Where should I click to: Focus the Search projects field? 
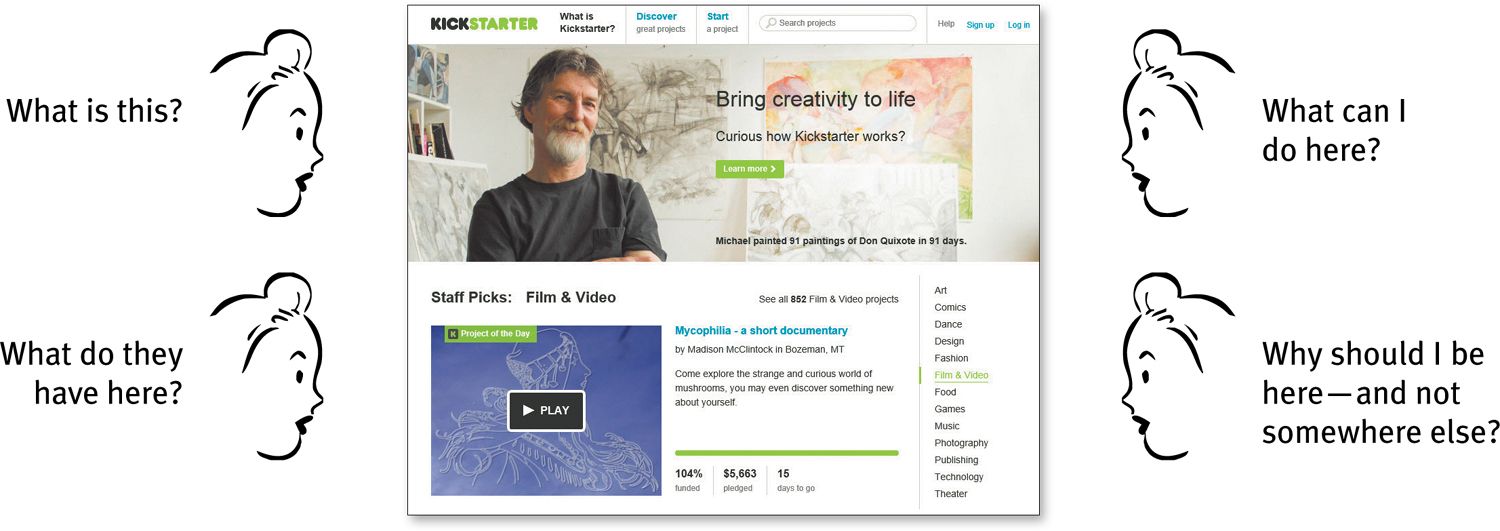point(837,23)
